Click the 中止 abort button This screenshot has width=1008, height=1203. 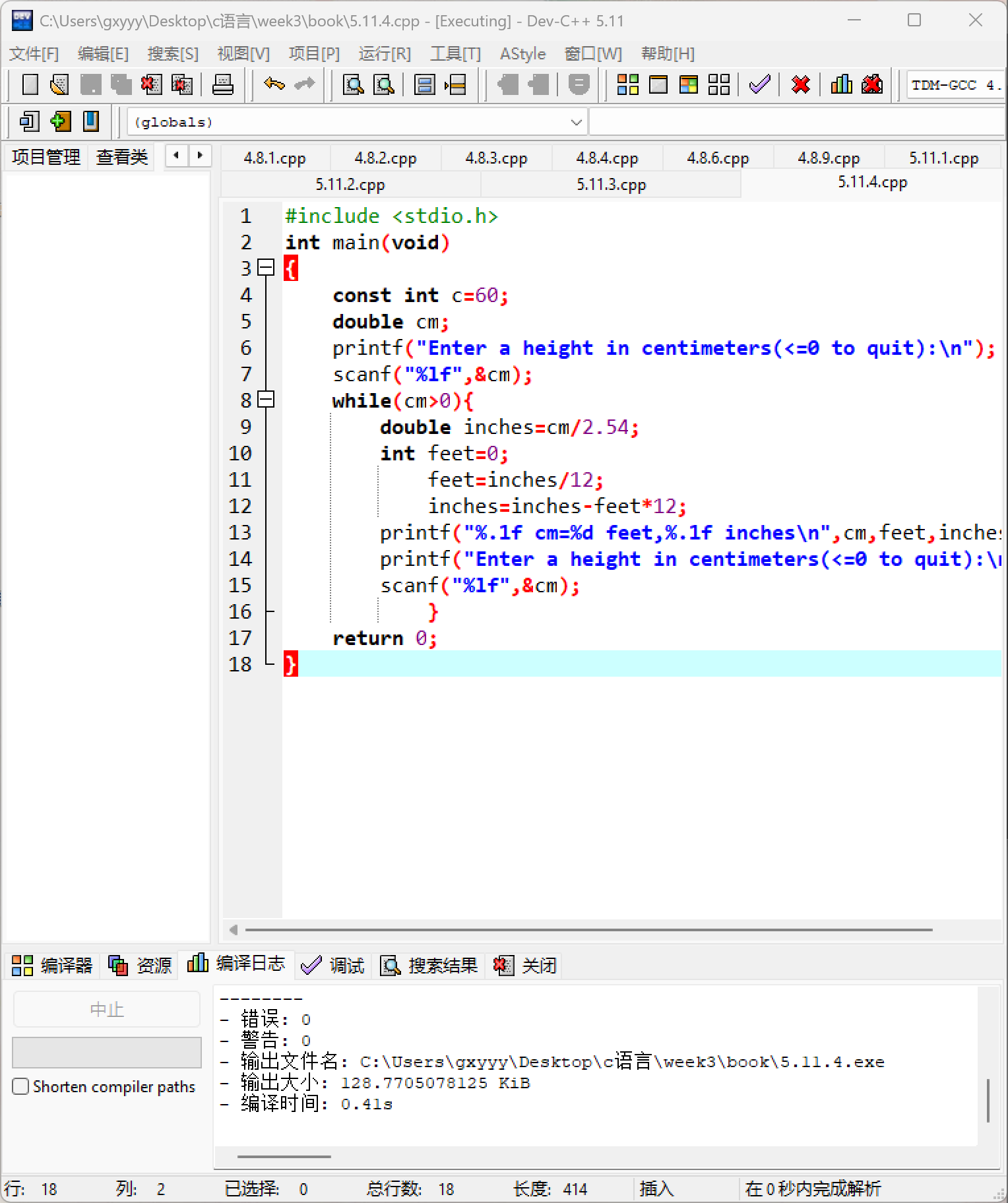(x=107, y=1009)
